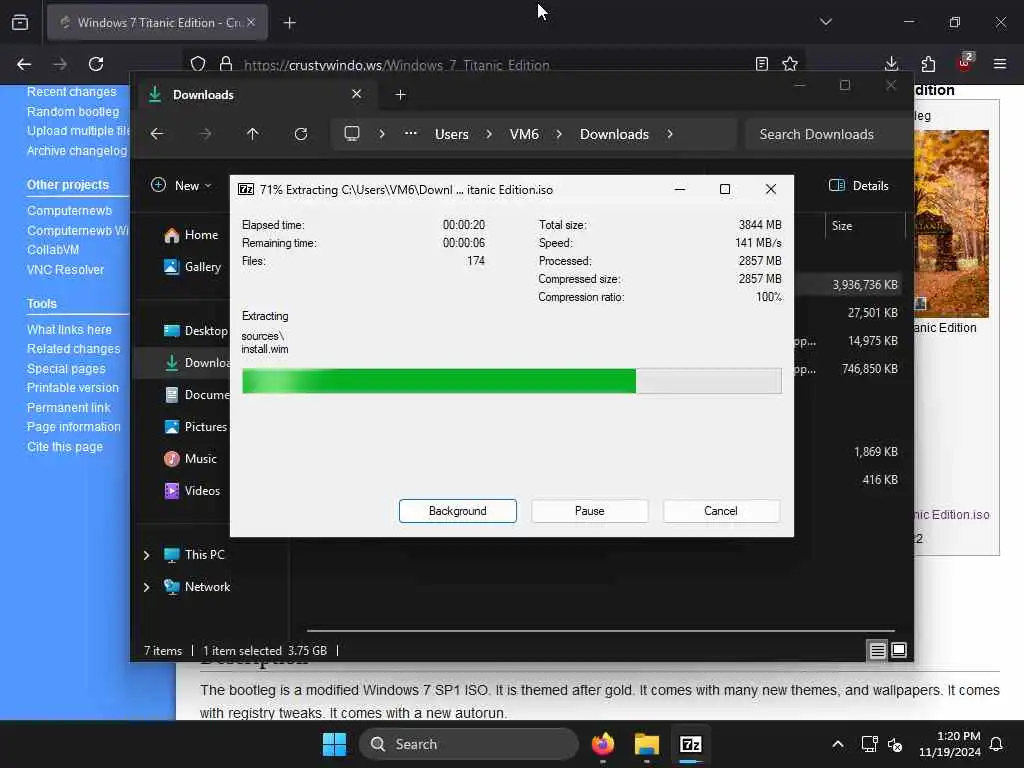Open Firefox application menu

(999, 64)
